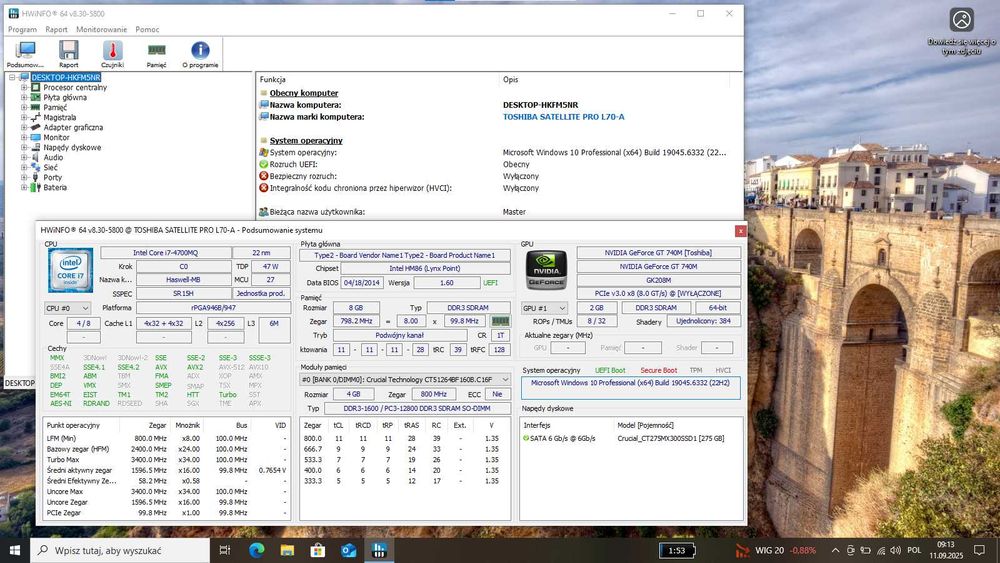Click the Haswell-MB codename field
This screenshot has width=1000, height=563.
click(183, 279)
